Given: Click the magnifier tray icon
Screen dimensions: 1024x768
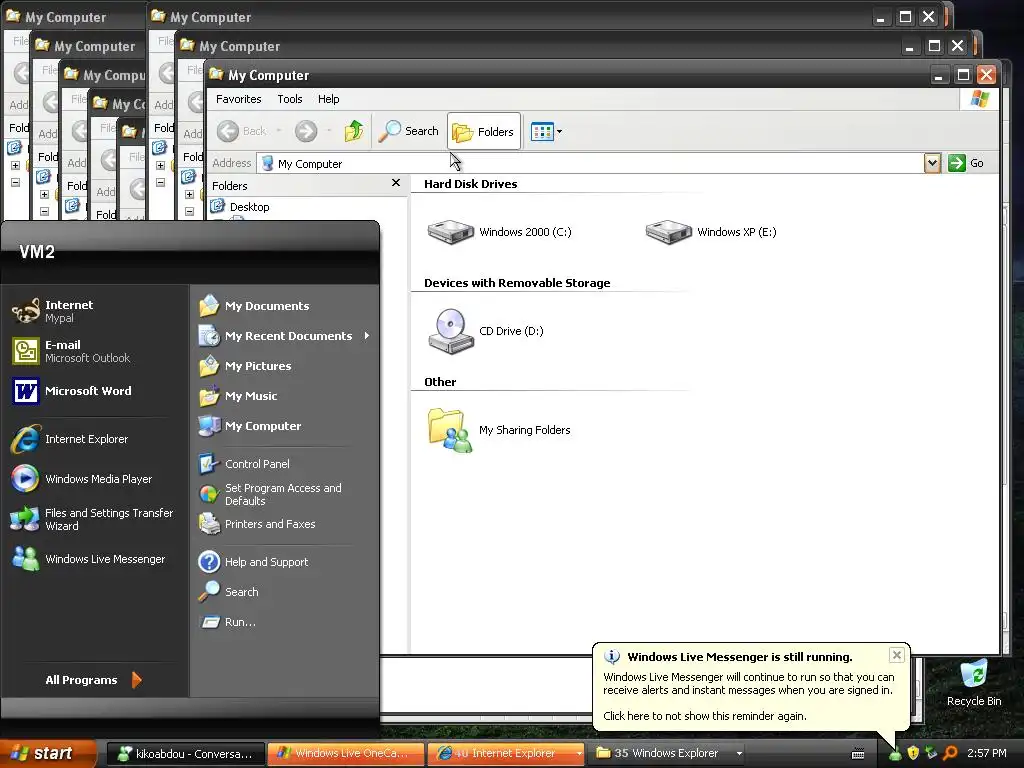Looking at the screenshot, I should [950, 754].
